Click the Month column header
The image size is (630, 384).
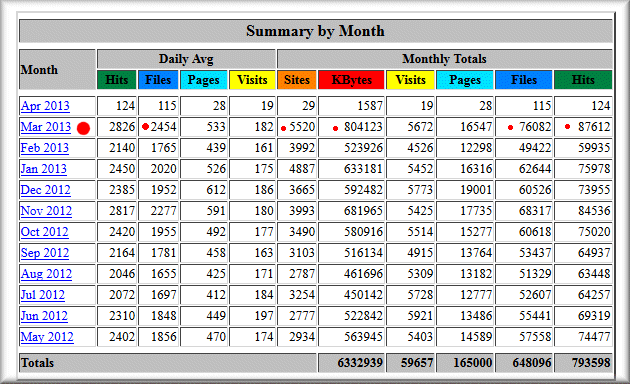click(39, 70)
